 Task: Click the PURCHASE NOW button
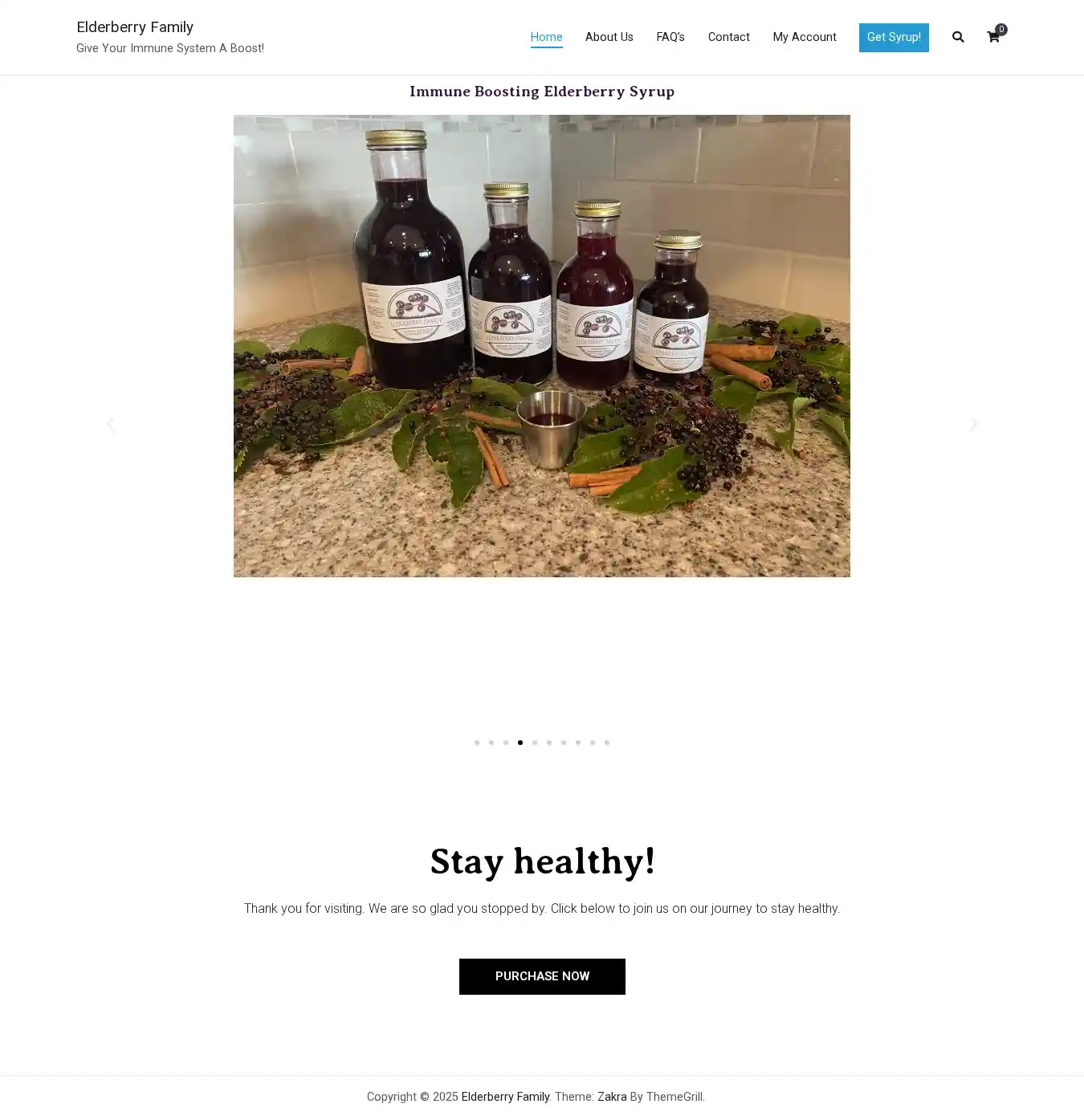(x=542, y=976)
